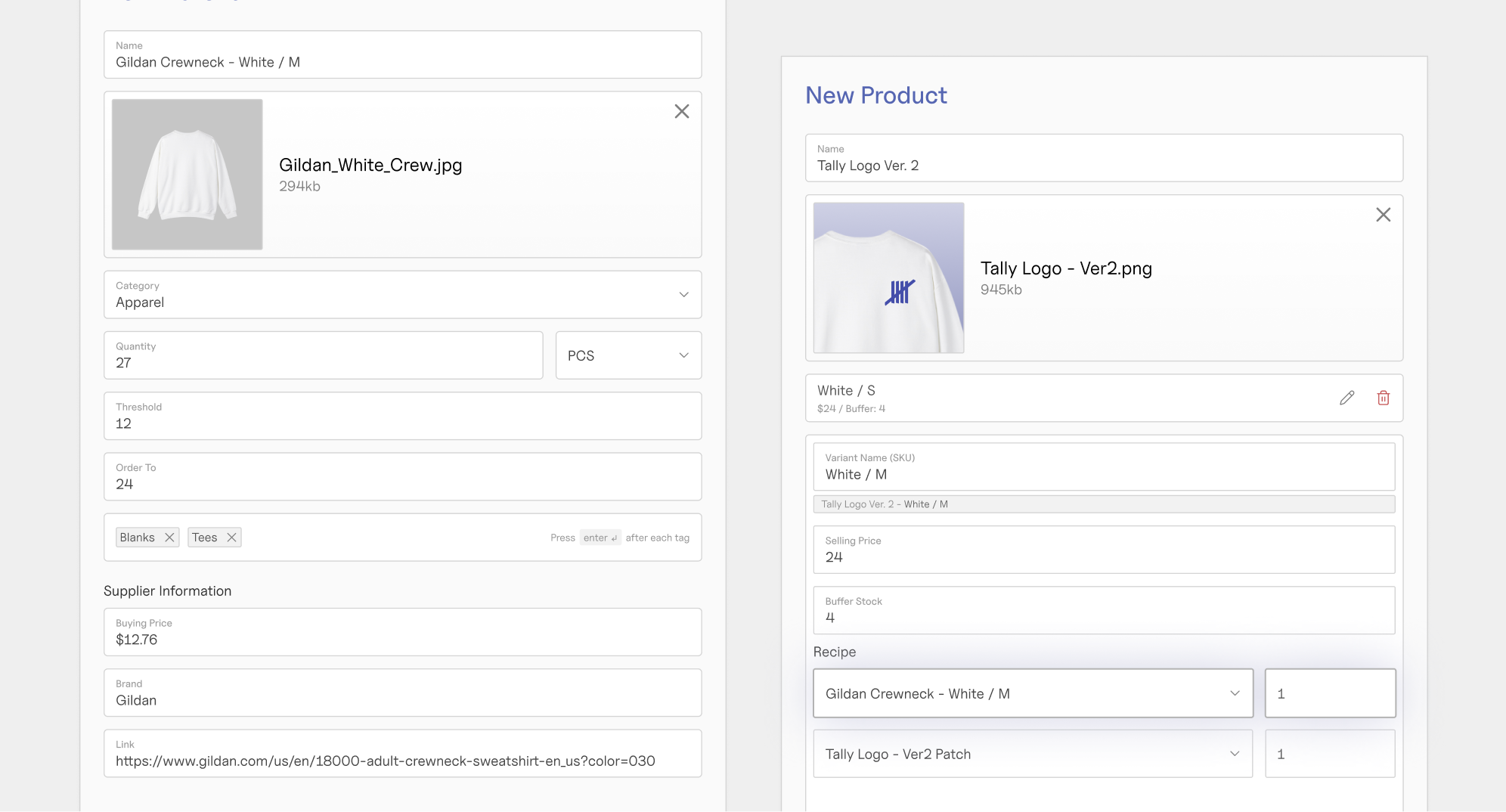The image size is (1506, 812).
Task: Remove the Blanks tag
Action: [169, 537]
